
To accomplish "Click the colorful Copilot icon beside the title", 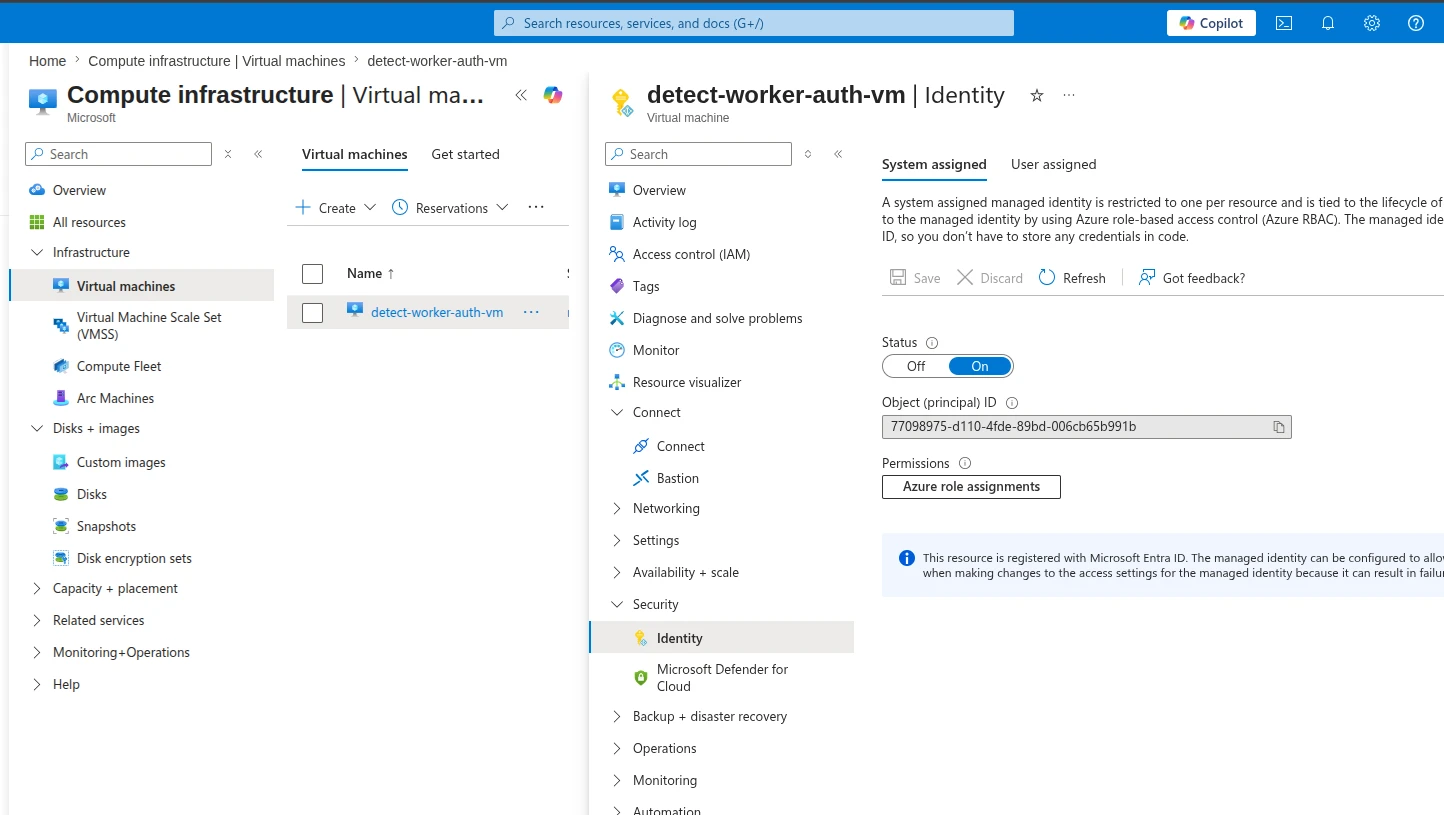I will [553, 95].
